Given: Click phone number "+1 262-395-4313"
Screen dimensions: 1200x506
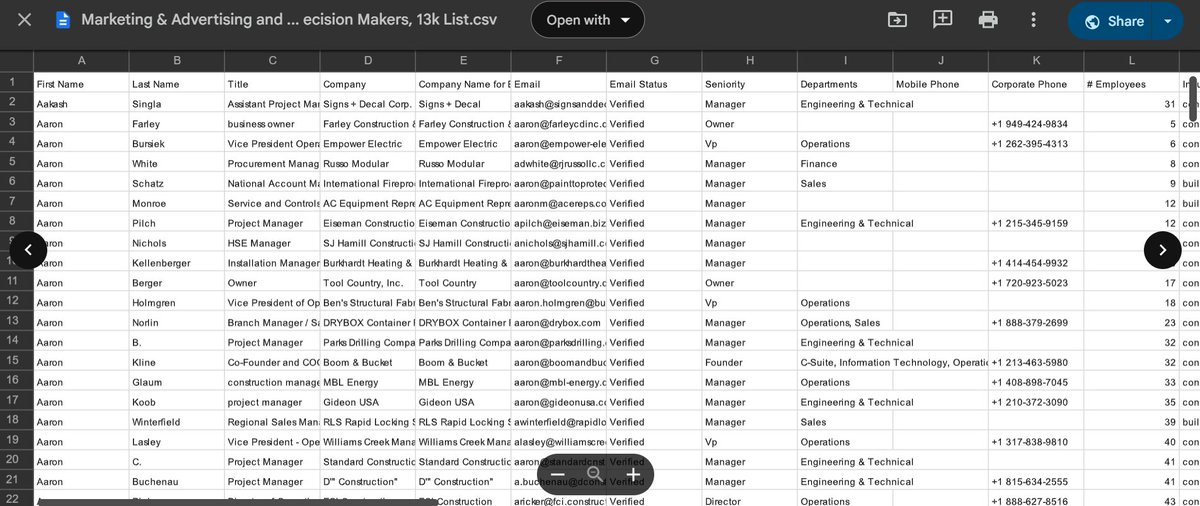Looking at the screenshot, I should tap(1036, 144).
